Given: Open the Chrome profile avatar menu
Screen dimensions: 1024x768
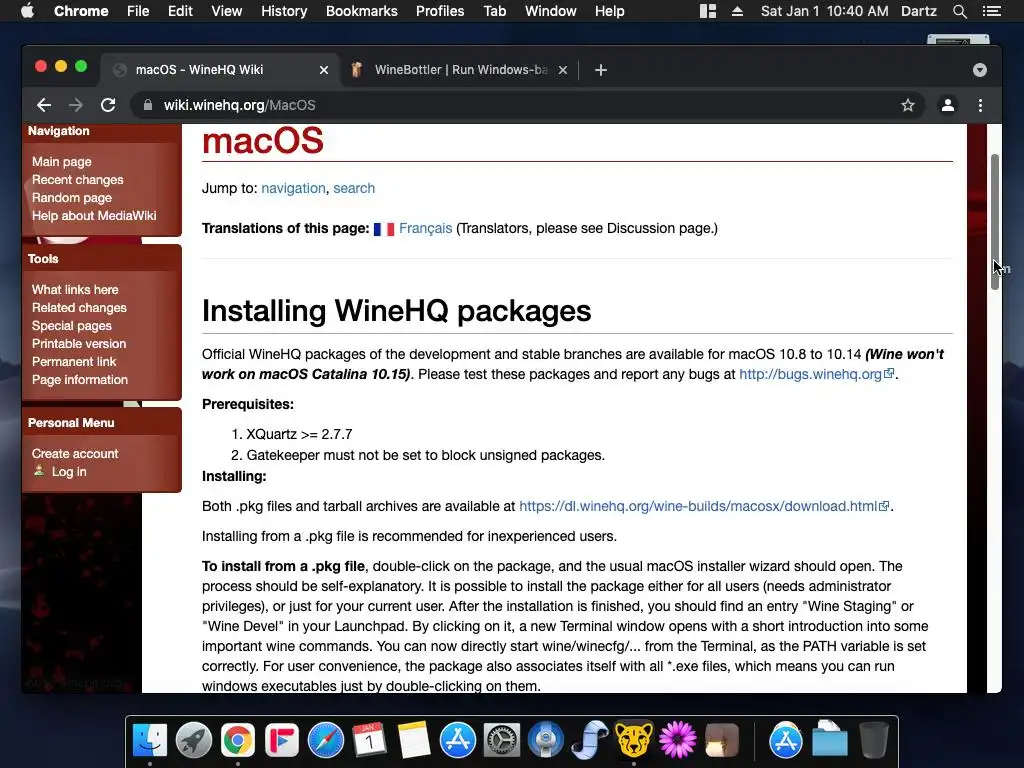Looking at the screenshot, I should pos(948,105).
